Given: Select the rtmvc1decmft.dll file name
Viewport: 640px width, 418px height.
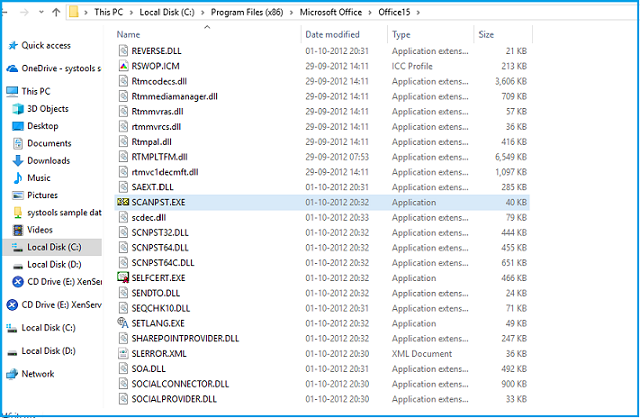Looking at the screenshot, I should pyautogui.click(x=164, y=172).
